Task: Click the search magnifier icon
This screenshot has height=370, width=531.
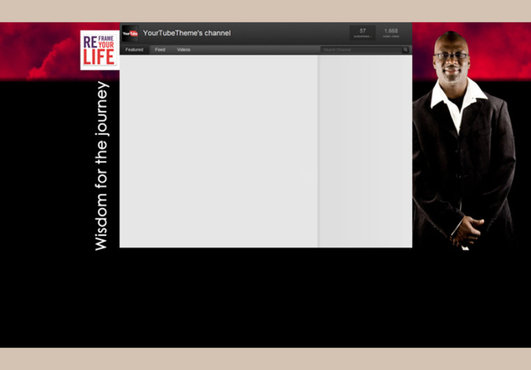Action: [405, 50]
